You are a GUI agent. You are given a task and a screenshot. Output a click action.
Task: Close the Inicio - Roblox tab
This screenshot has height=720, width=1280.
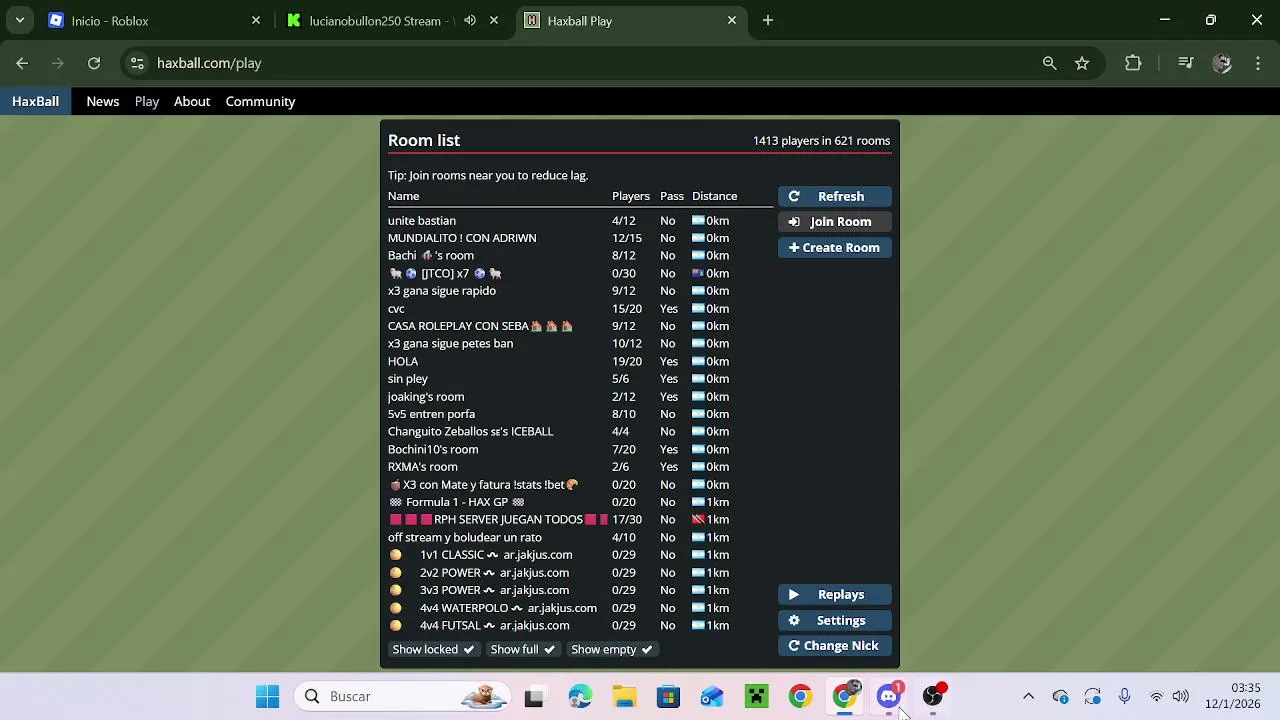pos(256,20)
